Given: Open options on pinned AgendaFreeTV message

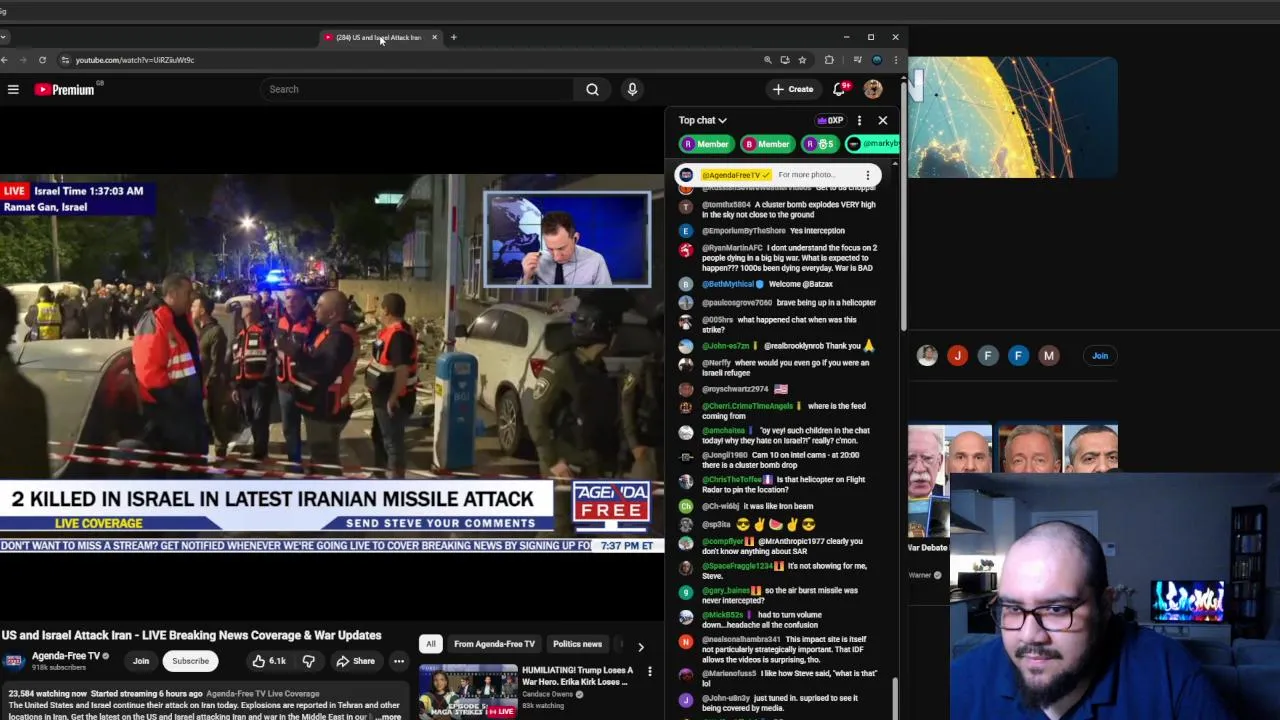Looking at the screenshot, I should [867, 175].
